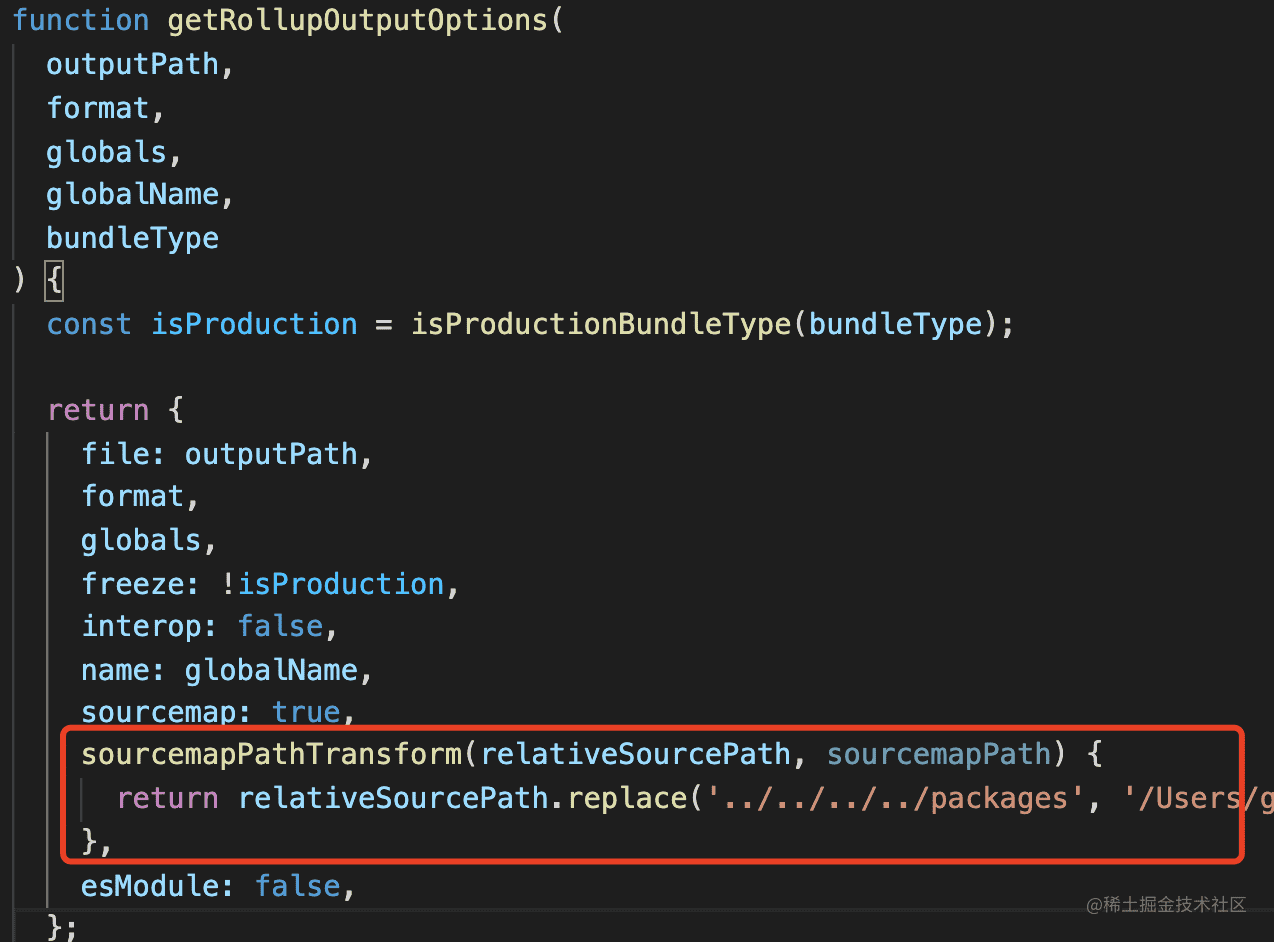This screenshot has height=942, width=1274.
Task: Click the outputPath parameter in function signature
Action: coord(132,64)
